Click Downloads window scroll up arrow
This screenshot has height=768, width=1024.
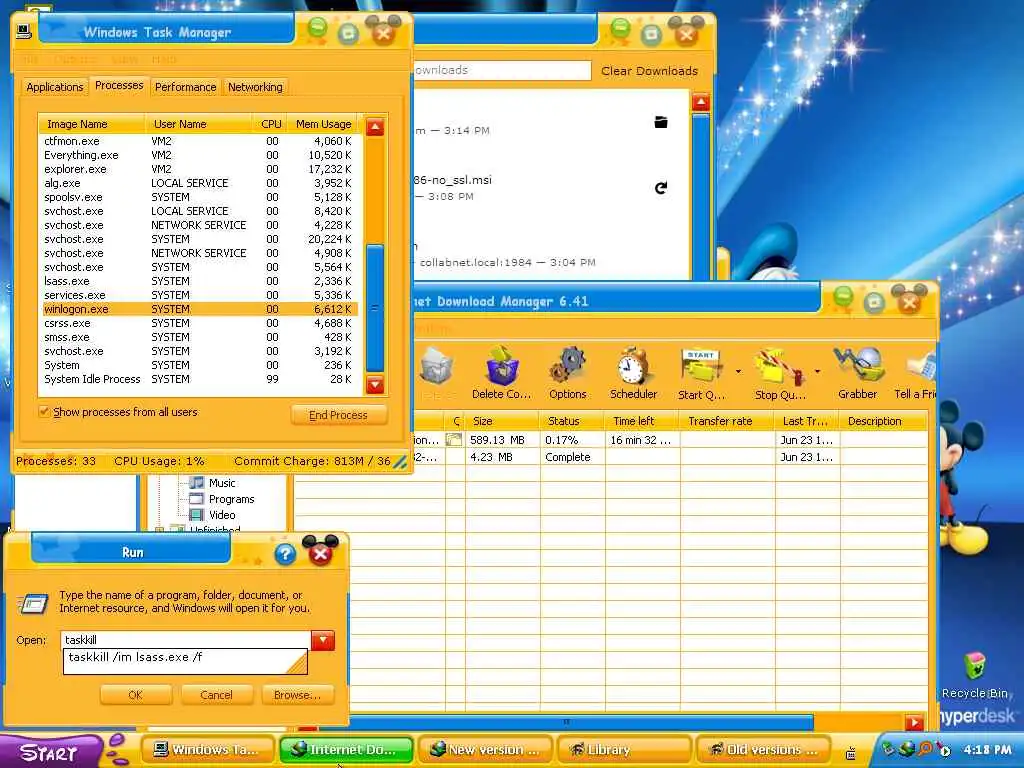click(x=701, y=103)
